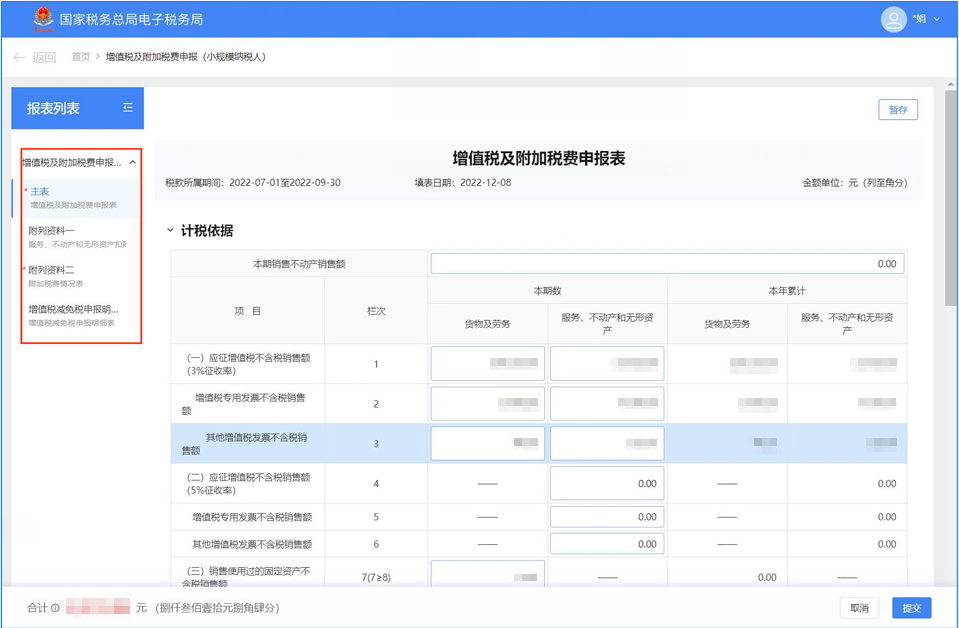Go to 首页 in the breadcrumb

tap(81, 57)
